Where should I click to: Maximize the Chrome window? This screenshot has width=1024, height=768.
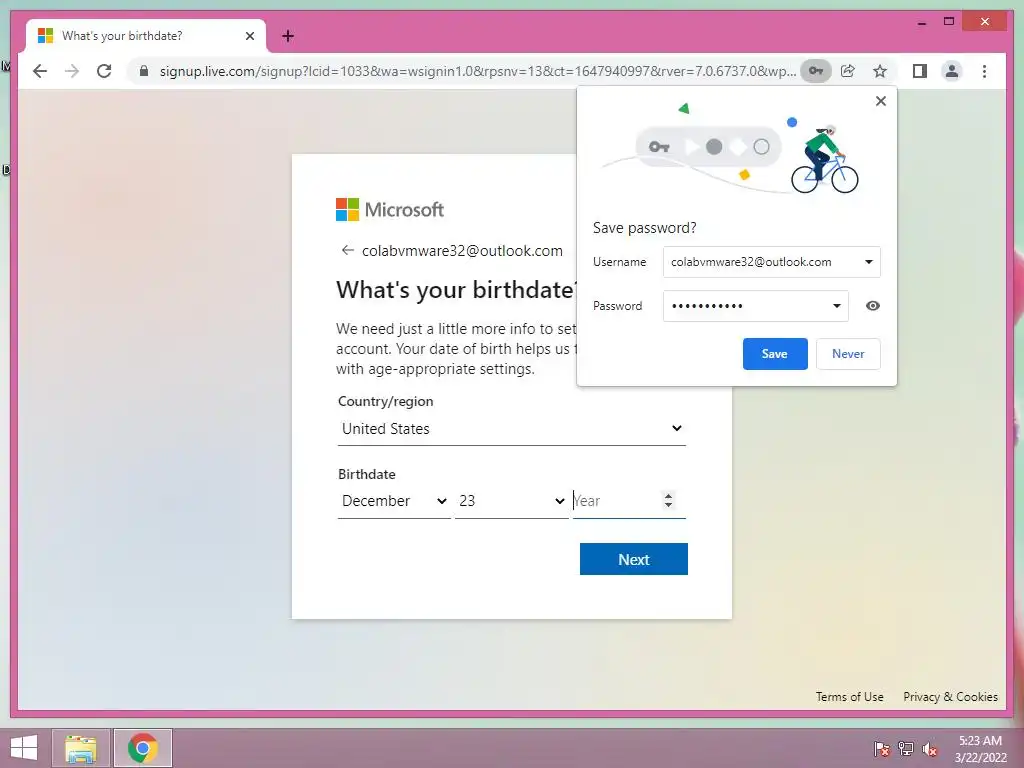[x=949, y=22]
